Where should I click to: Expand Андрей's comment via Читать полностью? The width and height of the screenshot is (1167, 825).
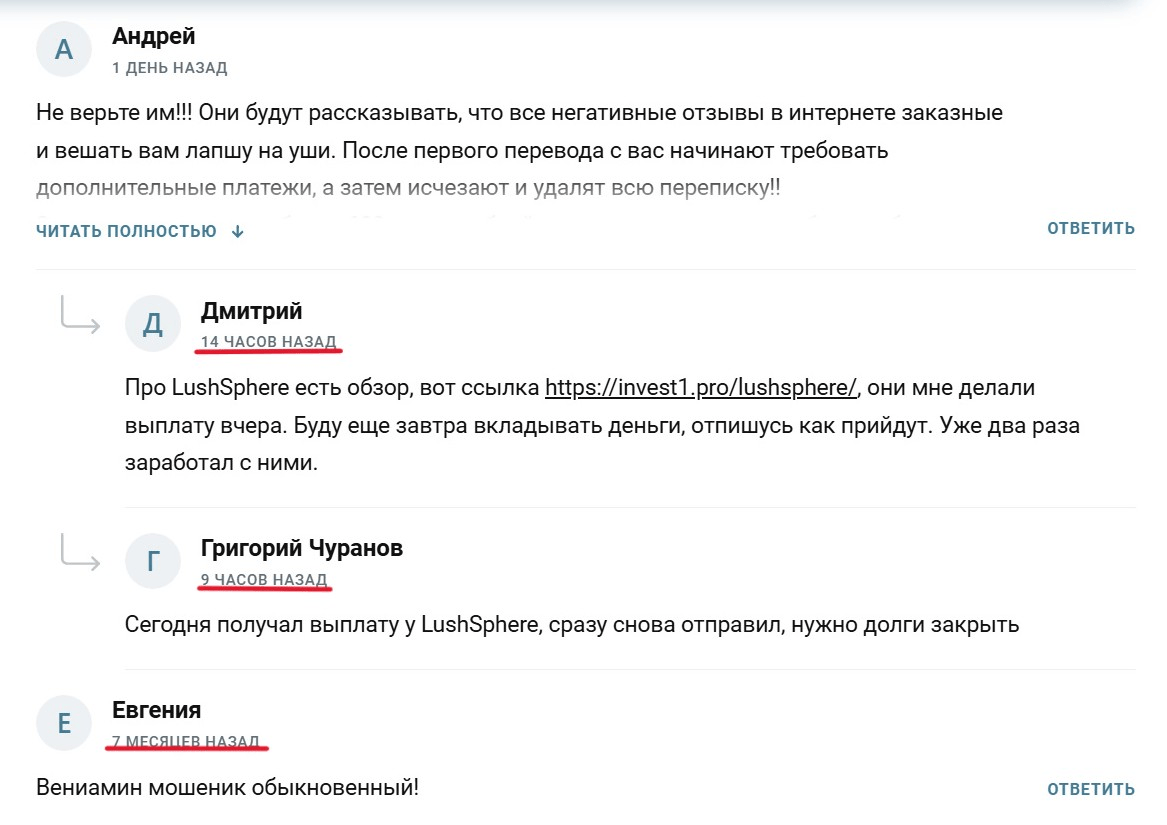click(126, 231)
